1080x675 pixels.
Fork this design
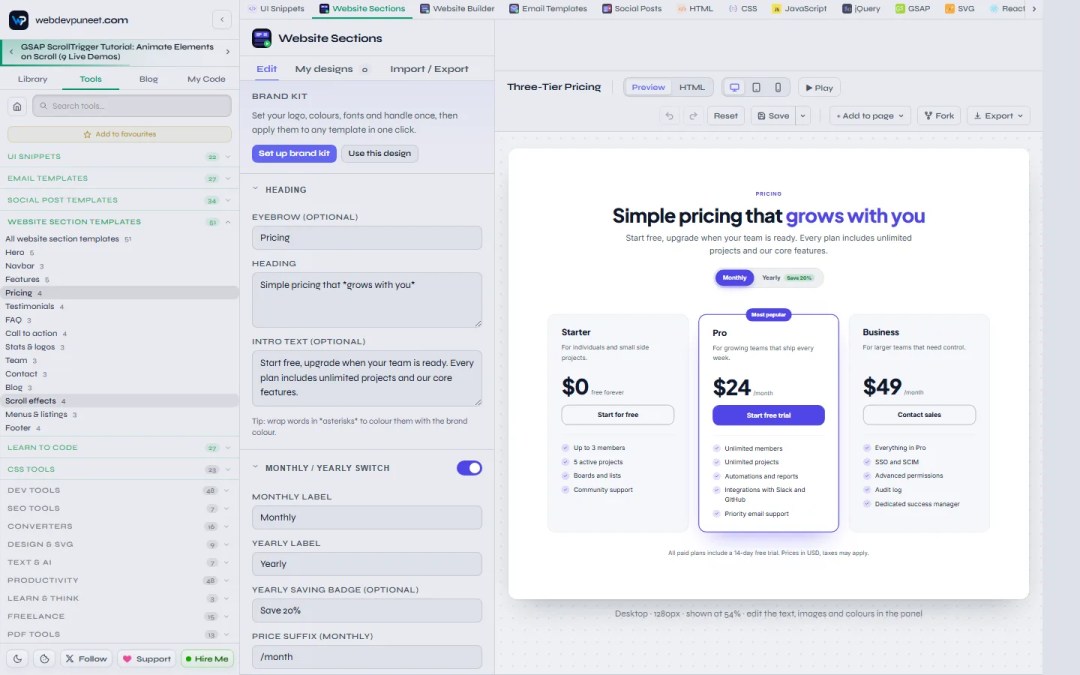(939, 116)
